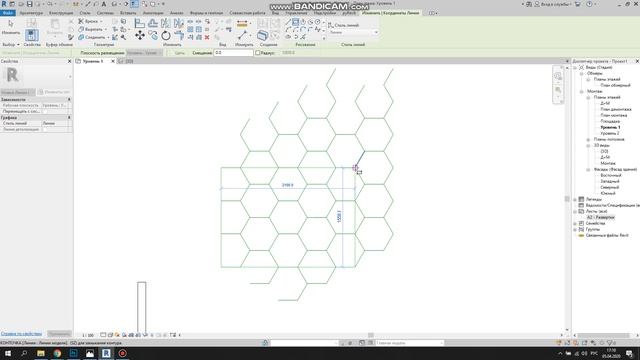
Task: Open the Properties button on ribbon
Action: pyautogui.click(x=31, y=35)
